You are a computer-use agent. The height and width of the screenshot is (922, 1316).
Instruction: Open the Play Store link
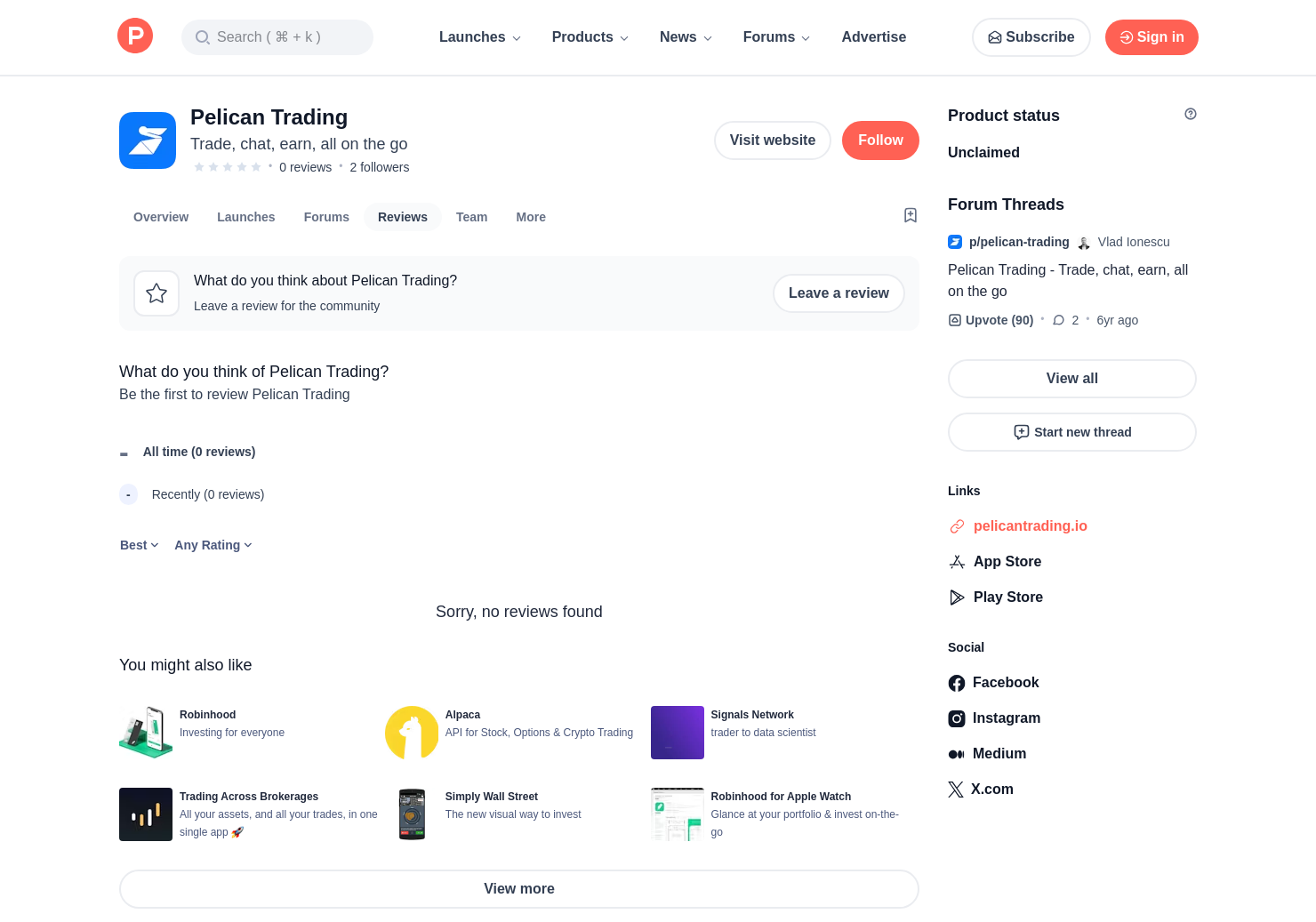[1007, 597]
